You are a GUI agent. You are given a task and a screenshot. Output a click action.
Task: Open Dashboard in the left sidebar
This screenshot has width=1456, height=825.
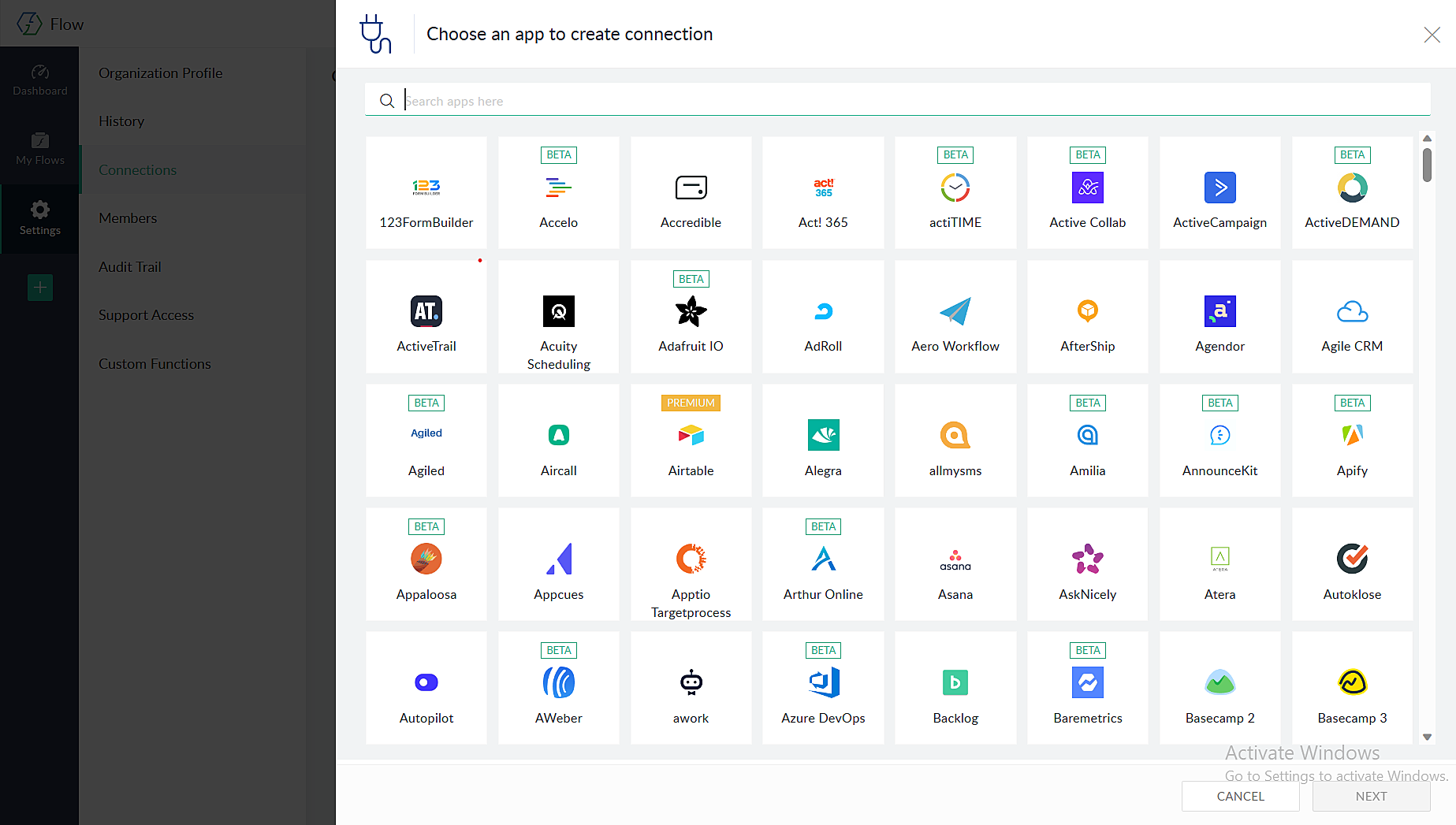[x=40, y=80]
